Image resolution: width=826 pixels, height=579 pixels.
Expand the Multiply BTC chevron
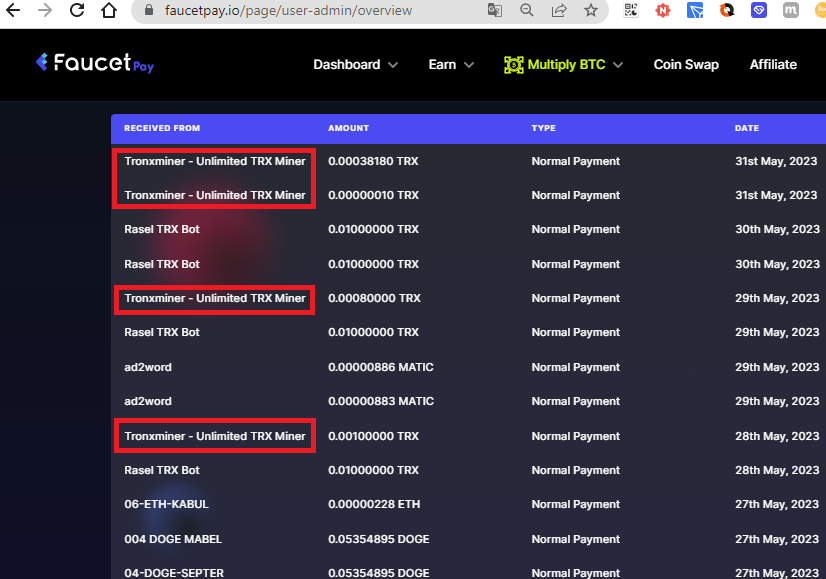(618, 65)
